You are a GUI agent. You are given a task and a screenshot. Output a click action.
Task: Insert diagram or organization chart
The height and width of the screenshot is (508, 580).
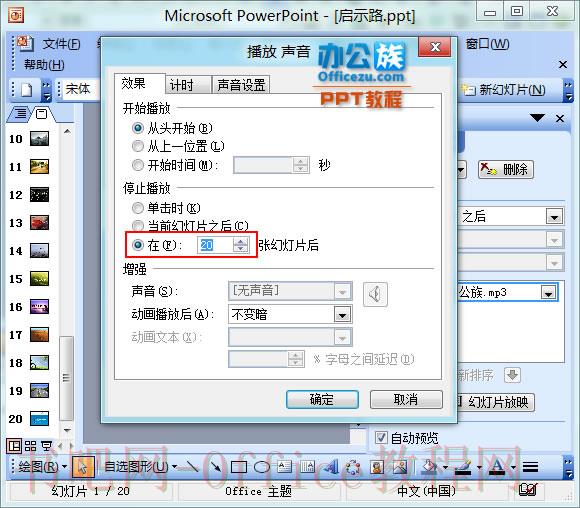coord(354,467)
